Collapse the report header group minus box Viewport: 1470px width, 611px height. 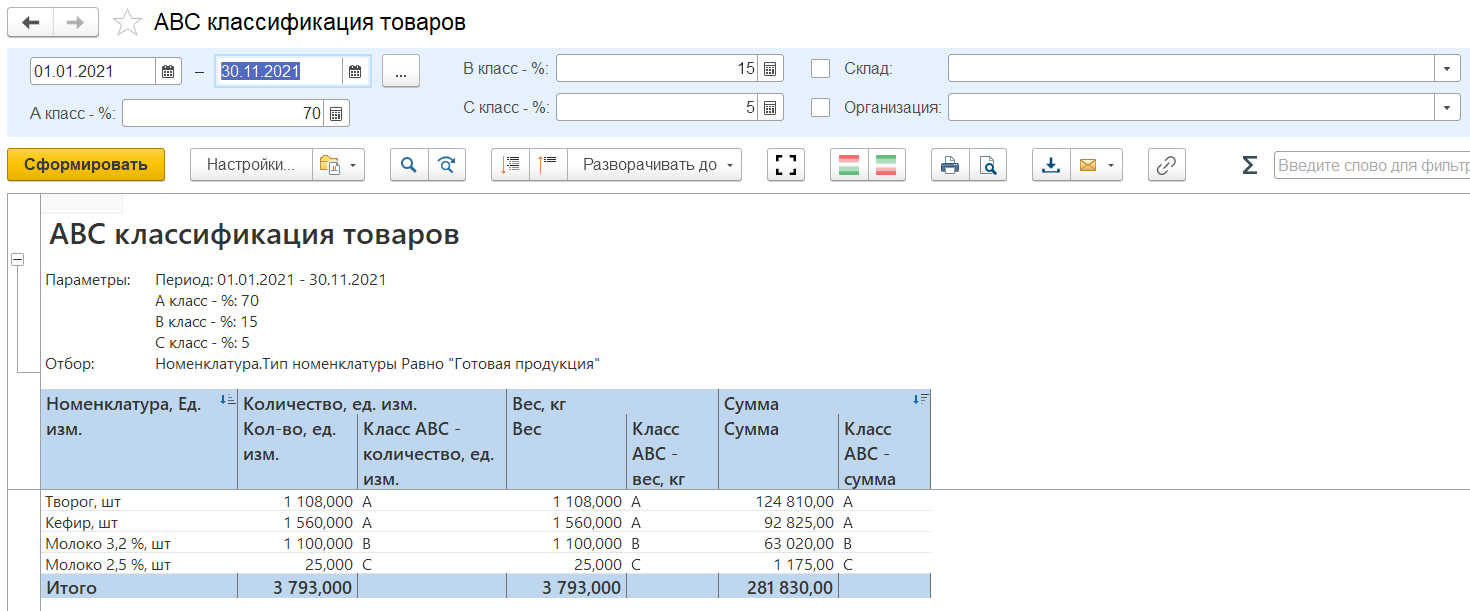coord(17,259)
